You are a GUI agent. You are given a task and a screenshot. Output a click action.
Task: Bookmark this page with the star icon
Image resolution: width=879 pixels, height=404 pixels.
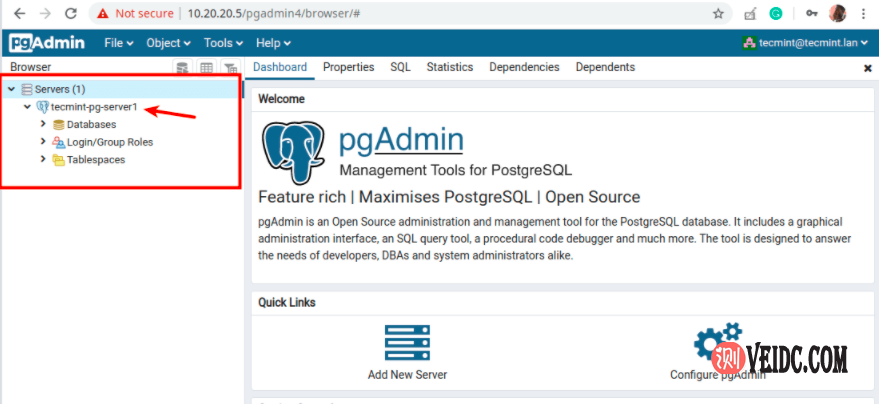[x=718, y=14]
